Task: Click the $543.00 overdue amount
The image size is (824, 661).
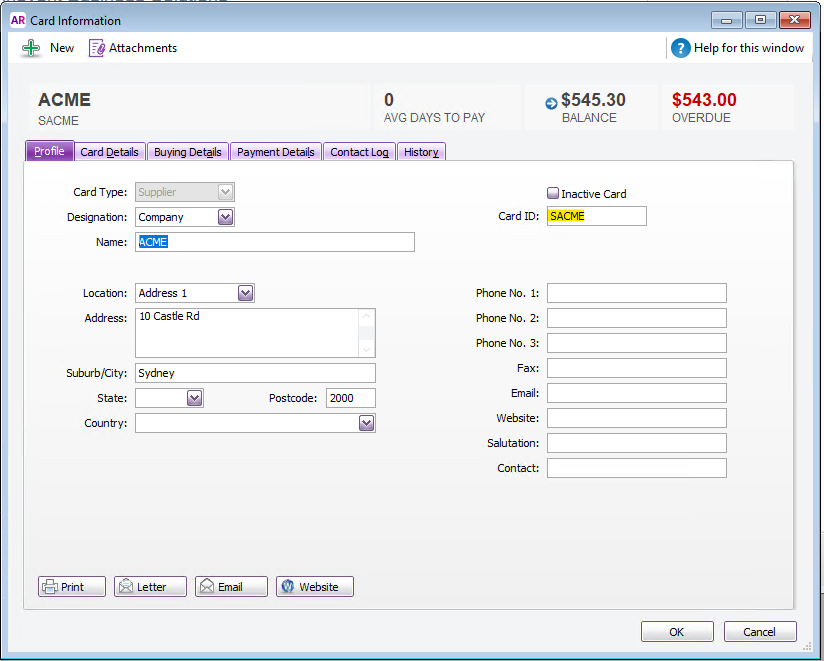Action: (704, 100)
